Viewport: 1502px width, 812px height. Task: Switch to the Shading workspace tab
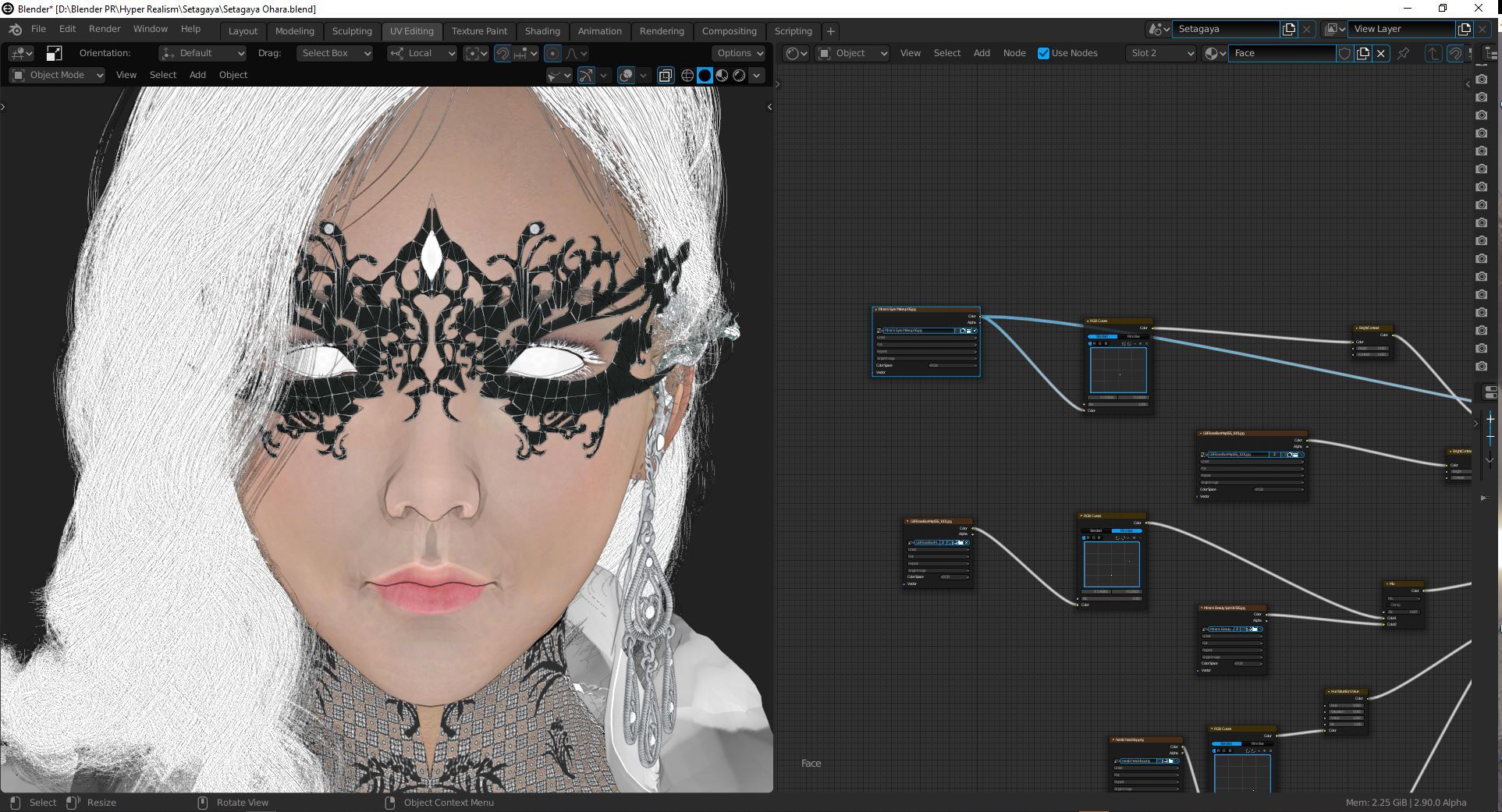(542, 31)
